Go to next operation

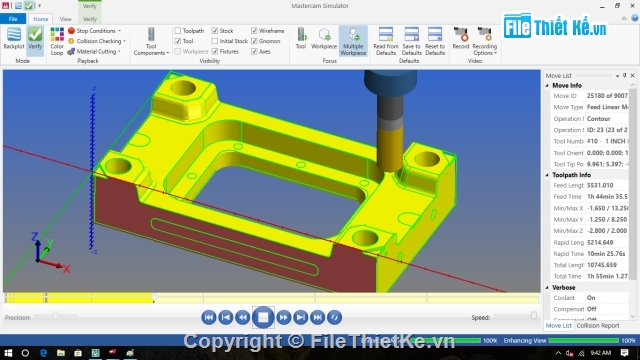pos(300,317)
